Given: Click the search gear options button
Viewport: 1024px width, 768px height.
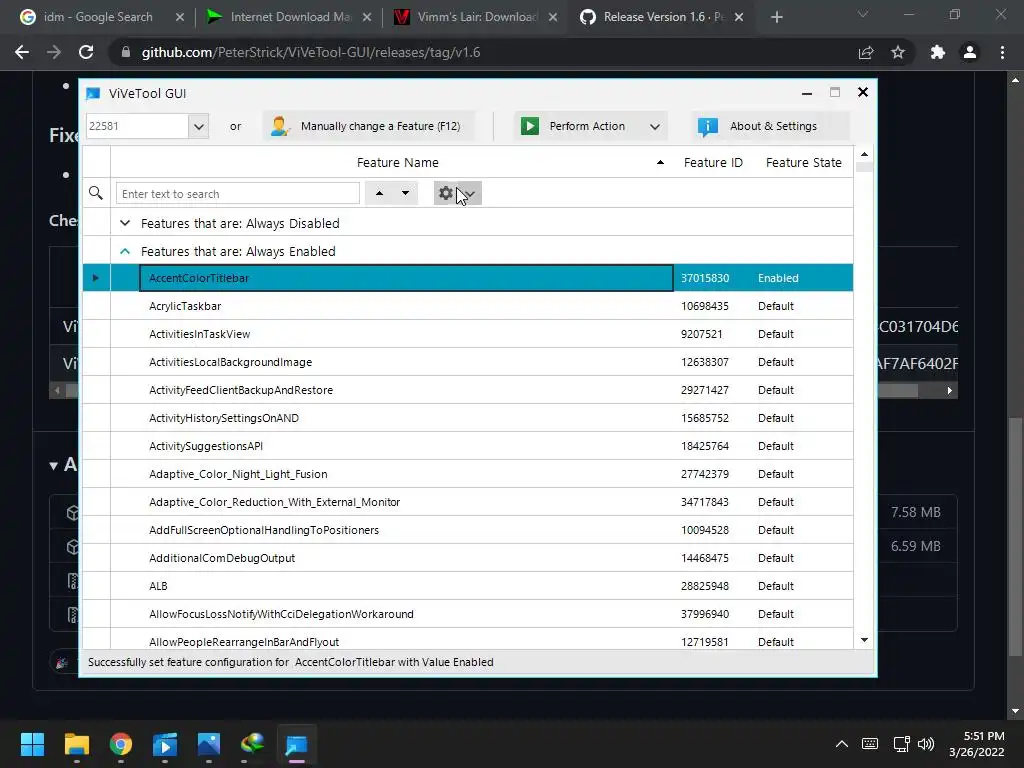Looking at the screenshot, I should (457, 193).
